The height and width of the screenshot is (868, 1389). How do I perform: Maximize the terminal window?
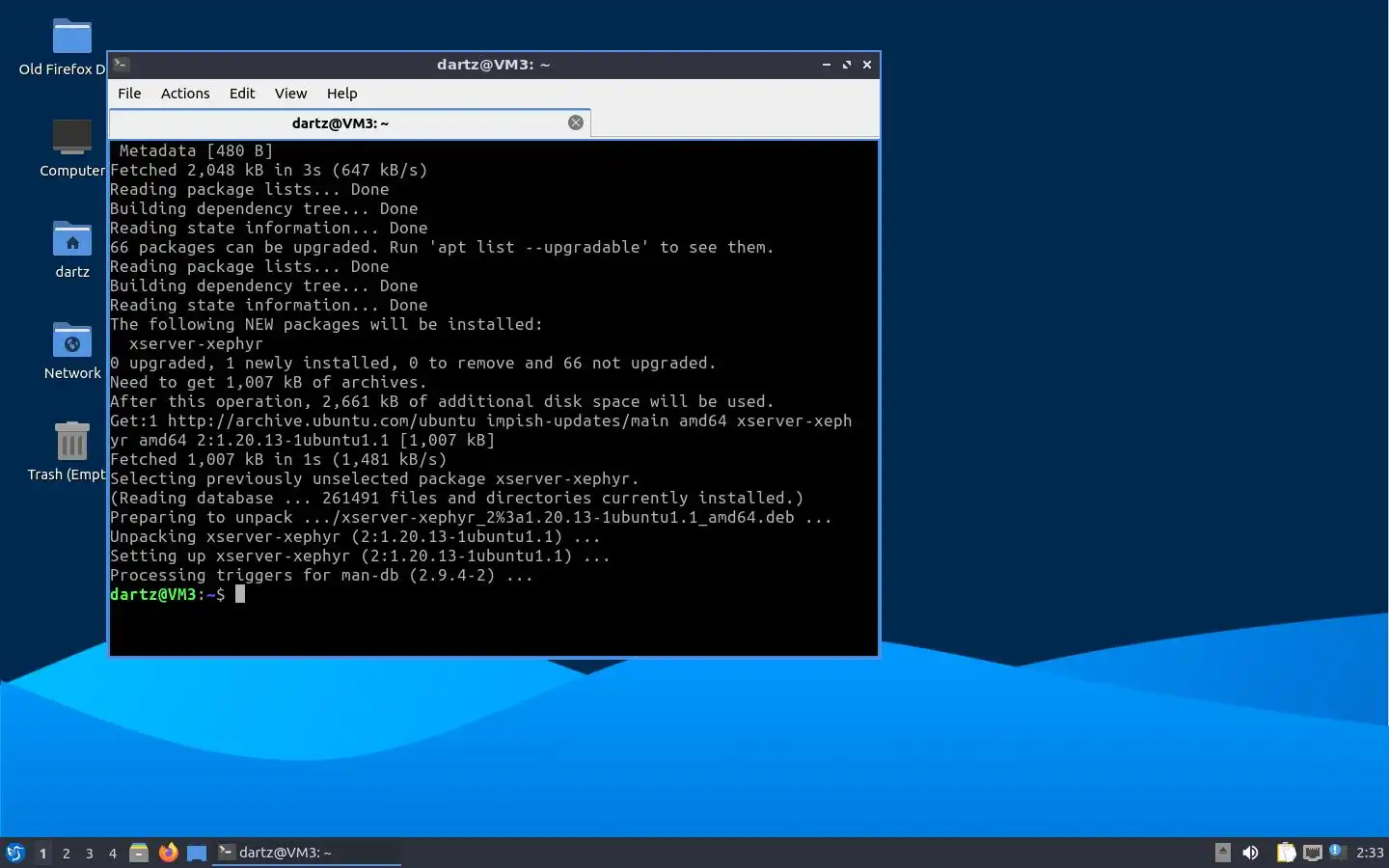point(847,65)
